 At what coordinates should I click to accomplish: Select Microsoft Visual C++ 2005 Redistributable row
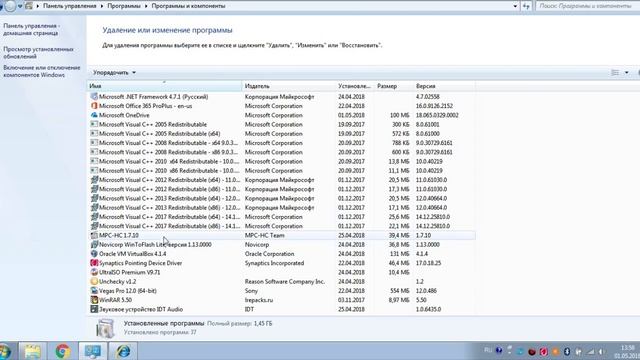[x=281, y=124]
